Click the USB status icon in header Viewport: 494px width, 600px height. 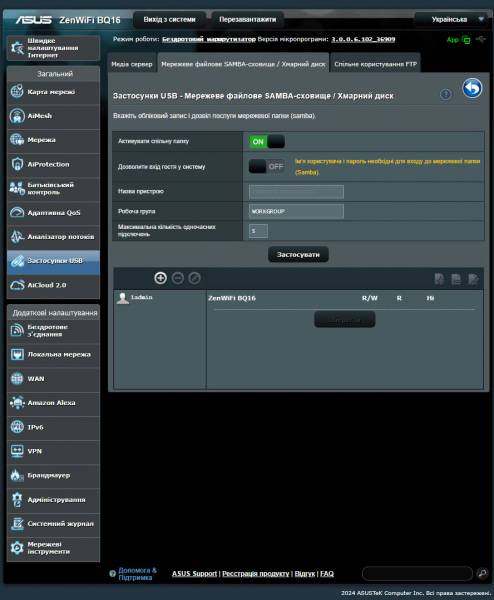481,39
